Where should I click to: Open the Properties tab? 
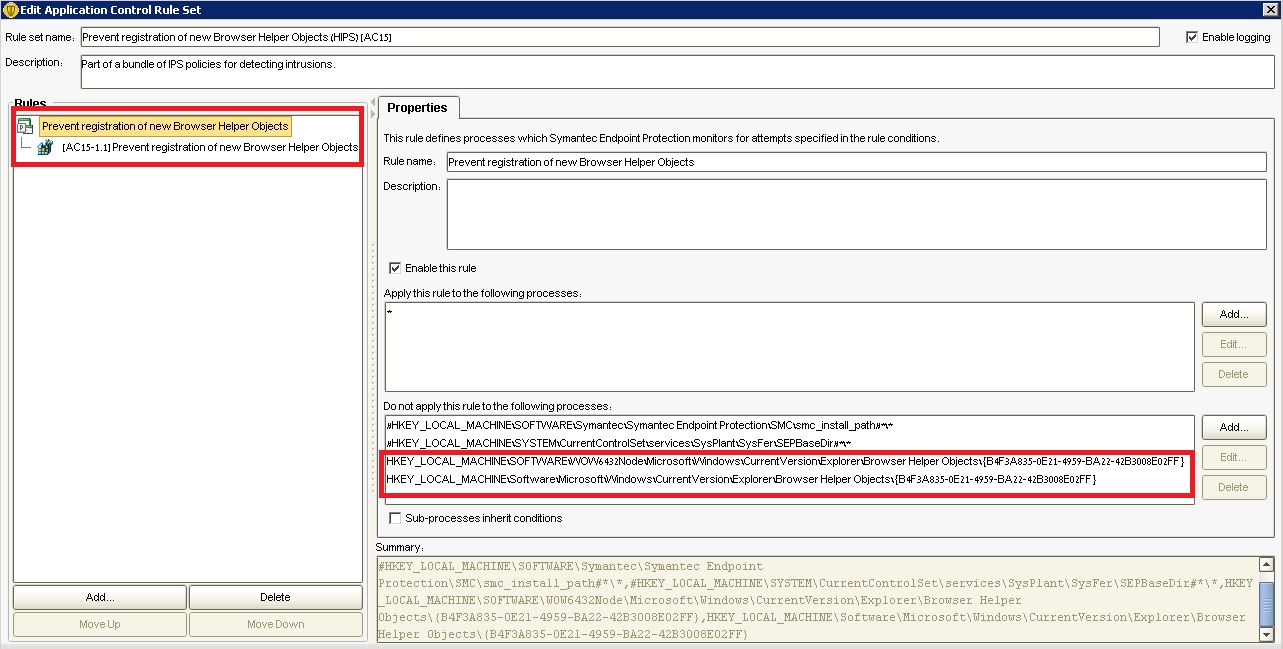coord(417,108)
